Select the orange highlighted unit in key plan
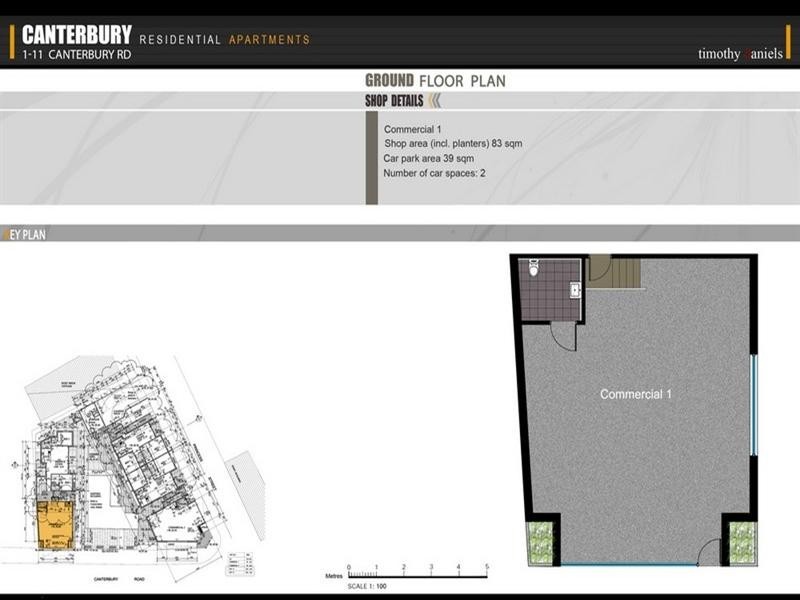Image resolution: width=800 pixels, height=600 pixels. (55, 525)
